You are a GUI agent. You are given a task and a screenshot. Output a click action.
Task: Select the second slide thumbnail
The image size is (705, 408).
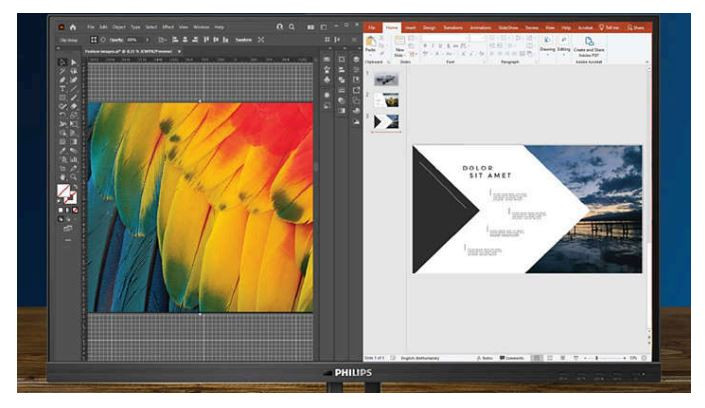(x=387, y=100)
